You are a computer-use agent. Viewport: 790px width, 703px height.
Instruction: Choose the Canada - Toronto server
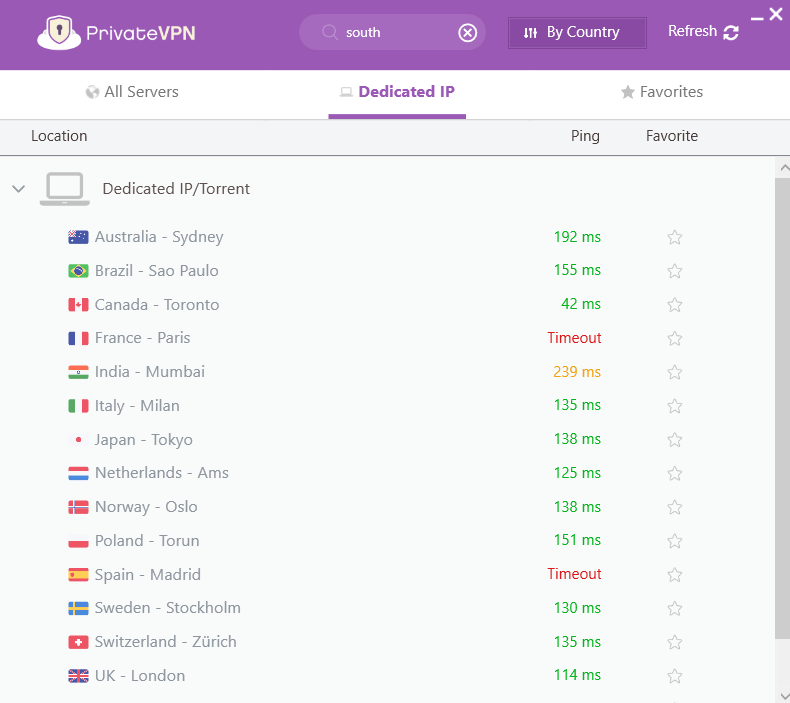[157, 305]
